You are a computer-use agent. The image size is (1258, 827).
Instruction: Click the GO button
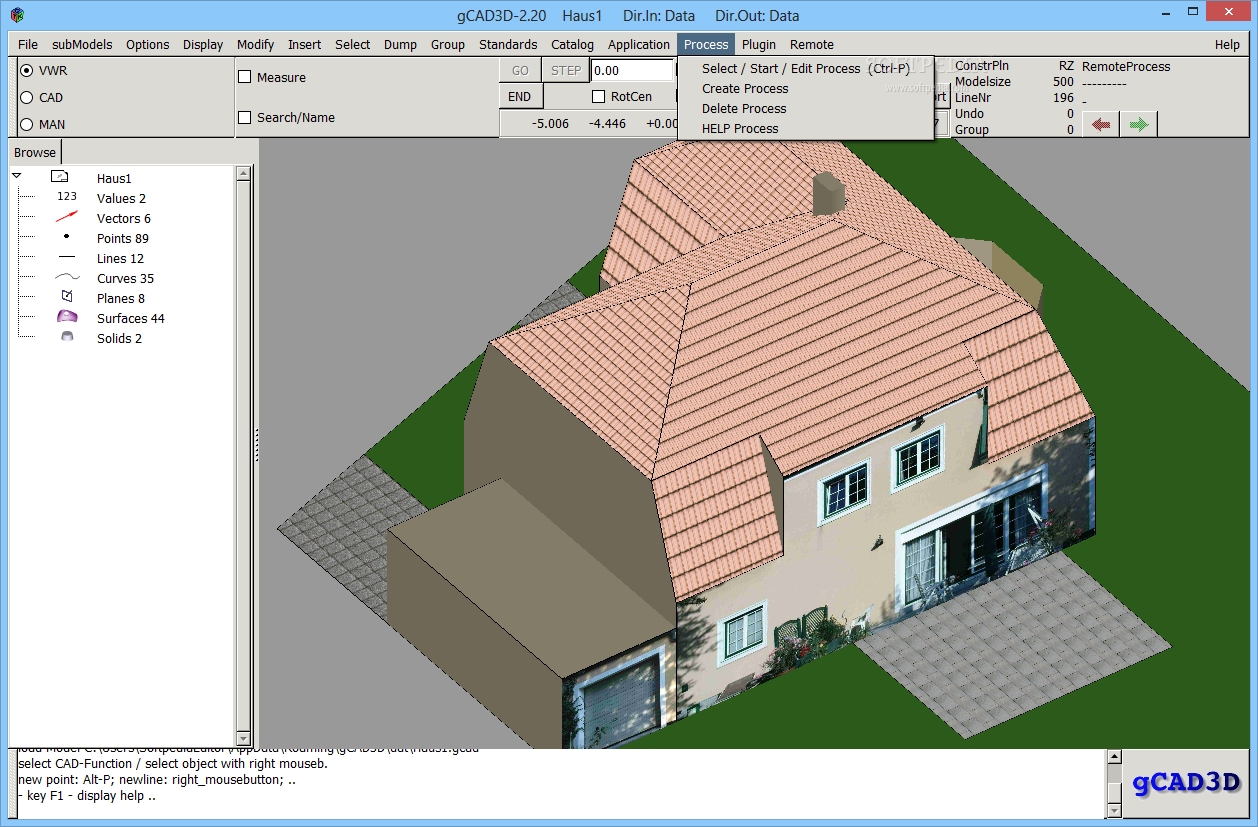(520, 70)
